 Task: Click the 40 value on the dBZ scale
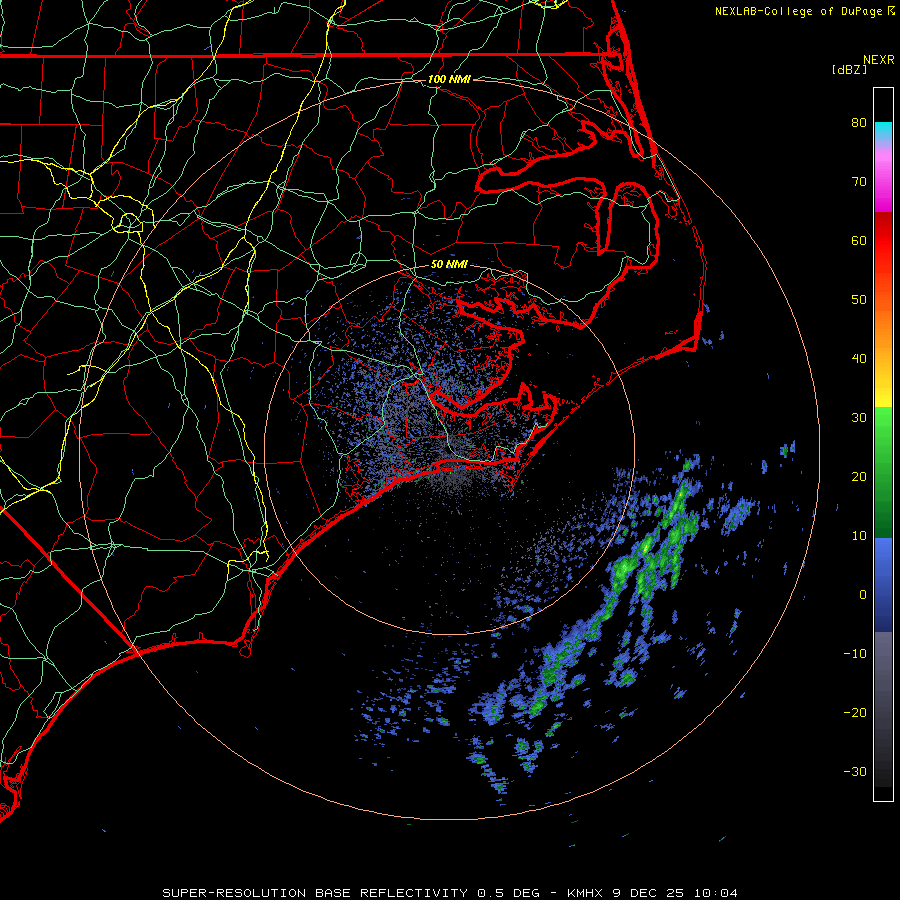coord(859,359)
